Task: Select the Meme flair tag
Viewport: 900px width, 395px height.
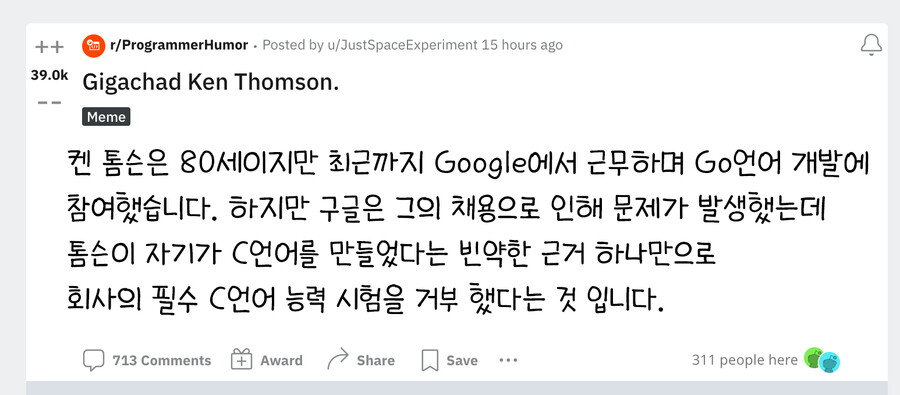Action: [x=106, y=117]
